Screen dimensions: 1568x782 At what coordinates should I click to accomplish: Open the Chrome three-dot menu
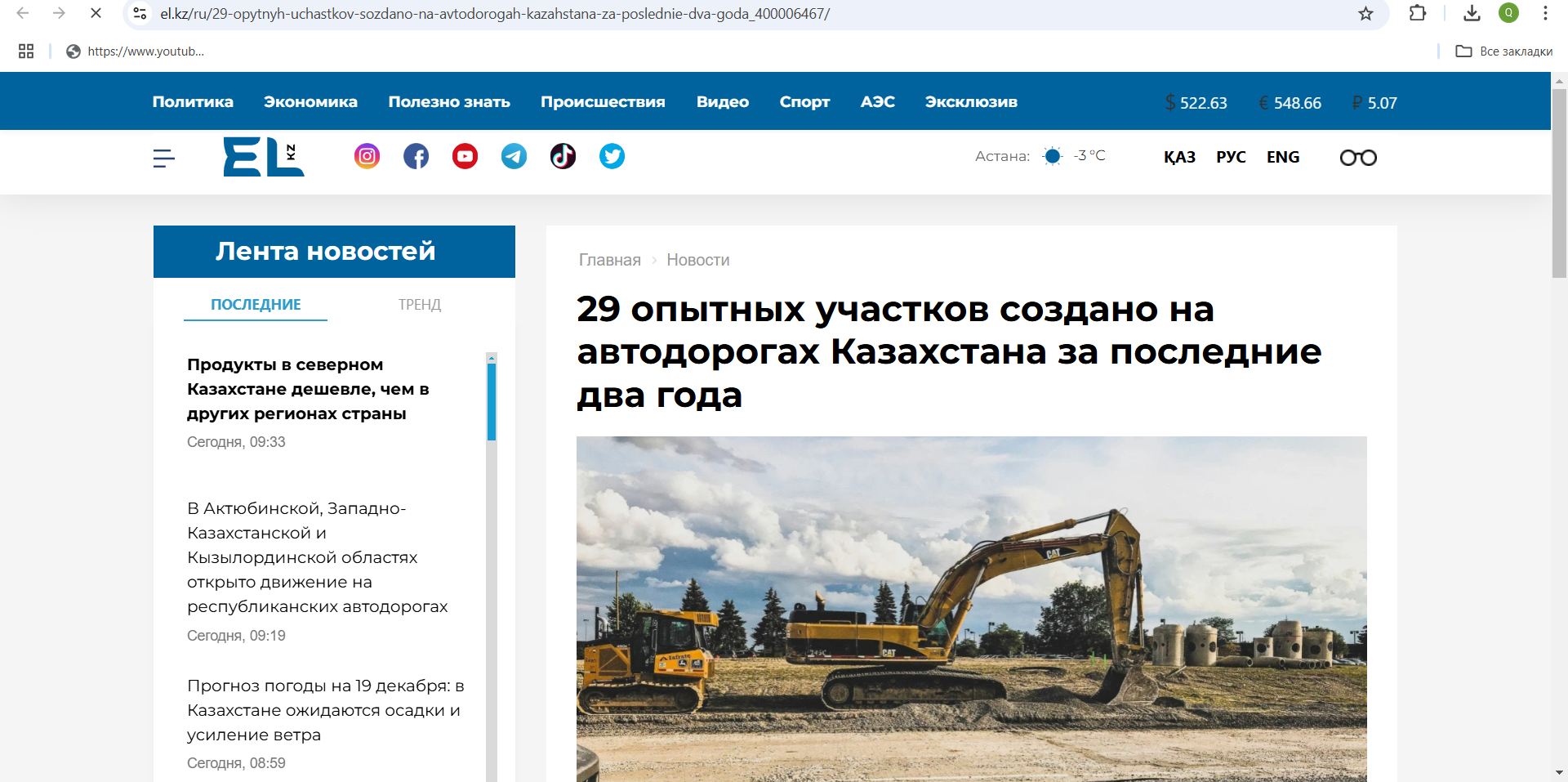1545,13
